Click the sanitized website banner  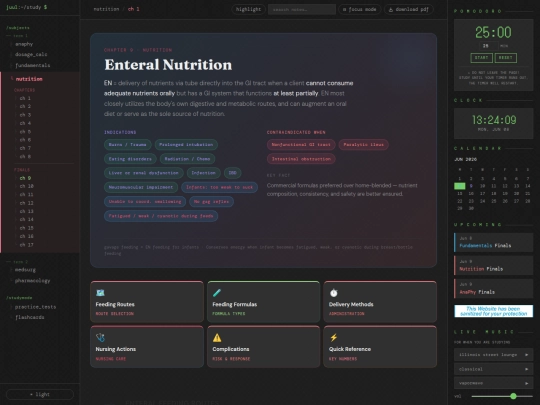click(494, 311)
